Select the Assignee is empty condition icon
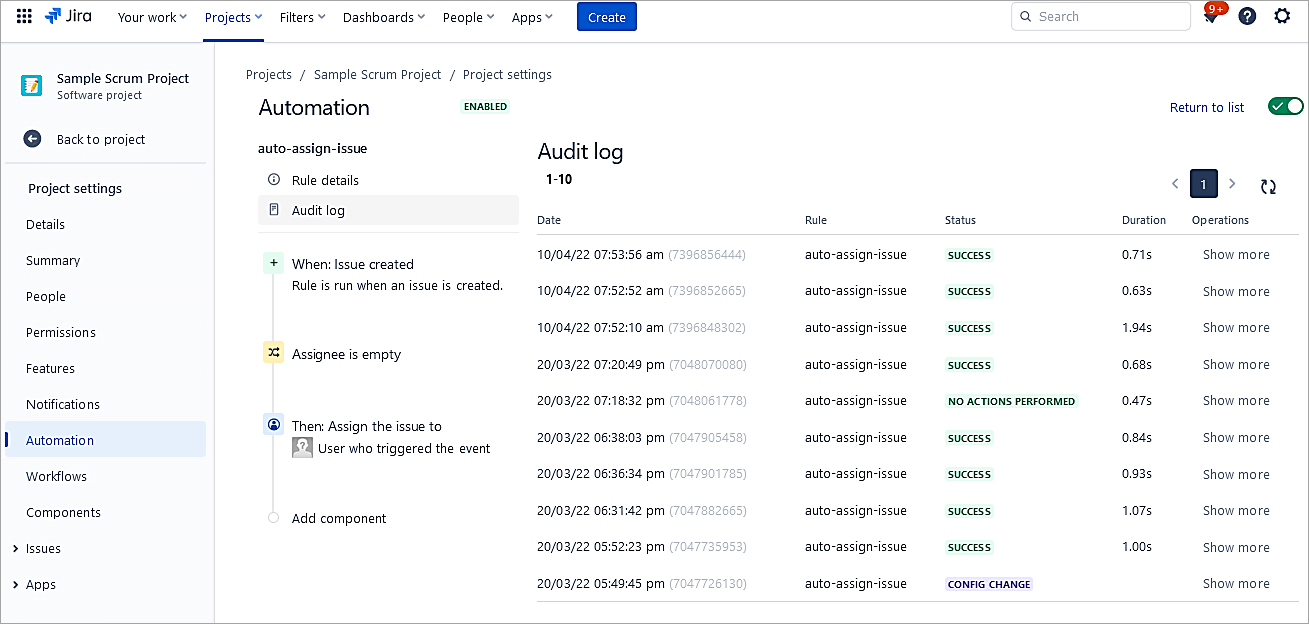1309x624 pixels. pos(274,353)
